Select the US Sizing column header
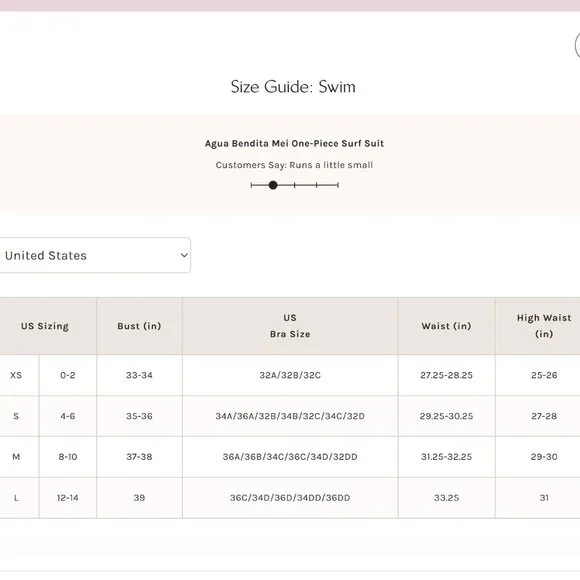Image resolution: width=580 pixels, height=580 pixels. coord(45,326)
